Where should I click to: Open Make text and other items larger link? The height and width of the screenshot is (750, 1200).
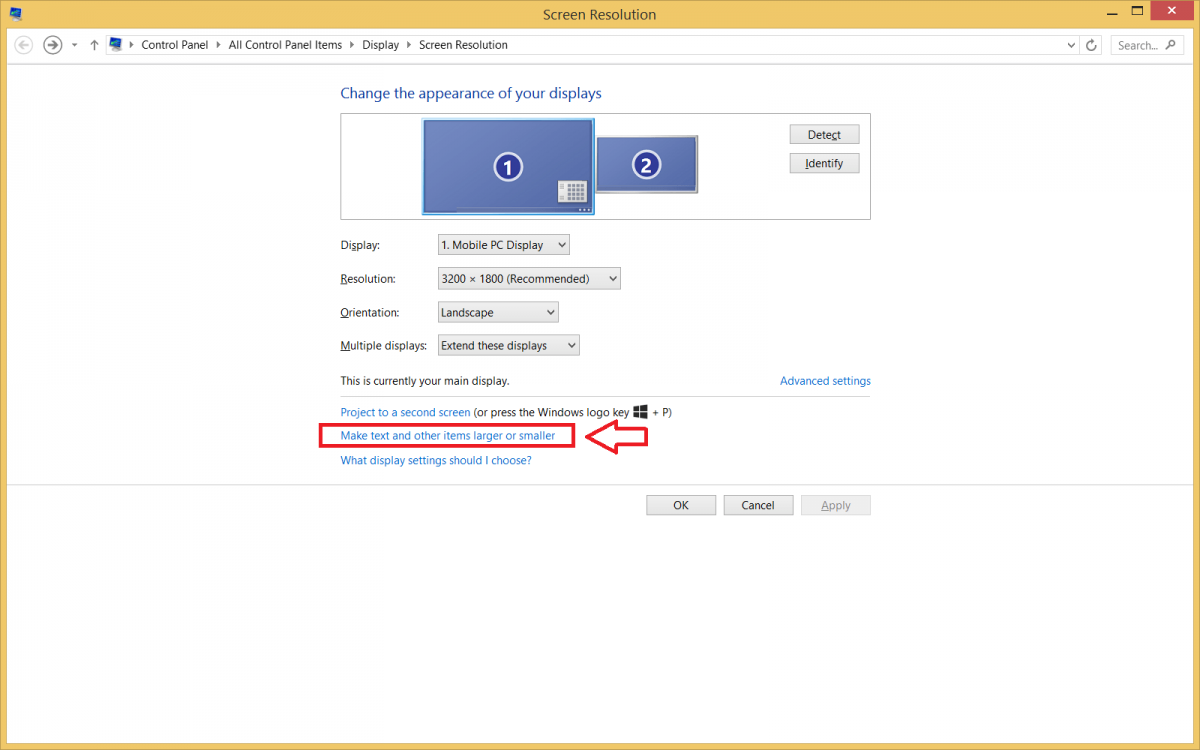(447, 436)
